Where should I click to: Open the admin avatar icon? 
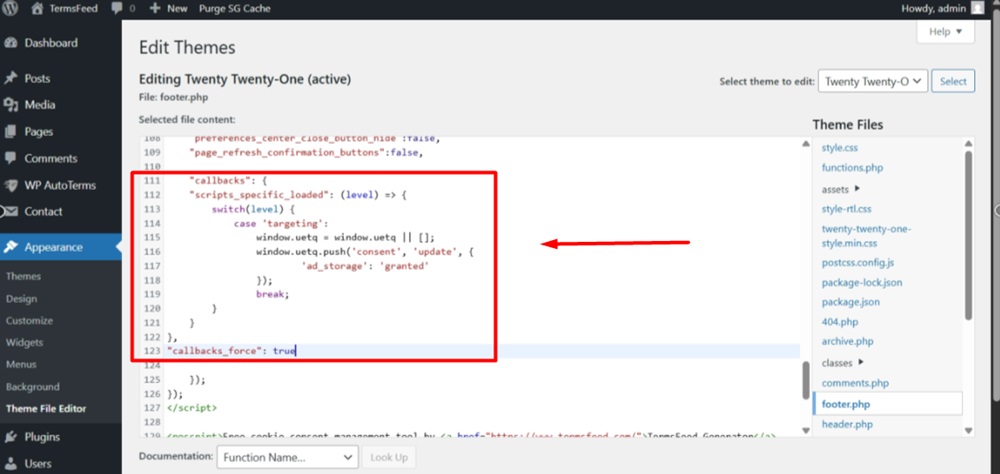(x=977, y=8)
